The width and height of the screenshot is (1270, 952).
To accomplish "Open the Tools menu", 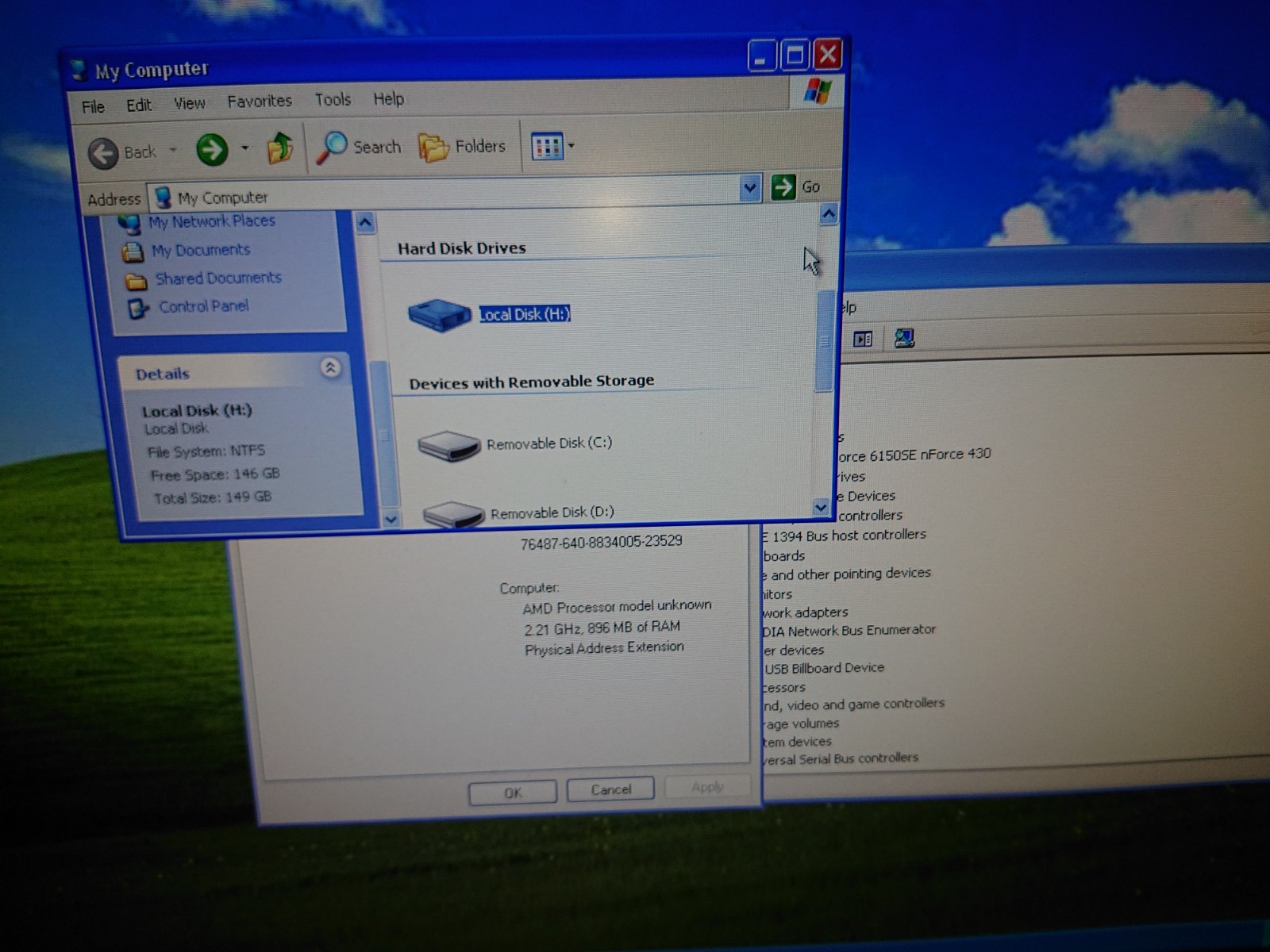I will pyautogui.click(x=333, y=99).
